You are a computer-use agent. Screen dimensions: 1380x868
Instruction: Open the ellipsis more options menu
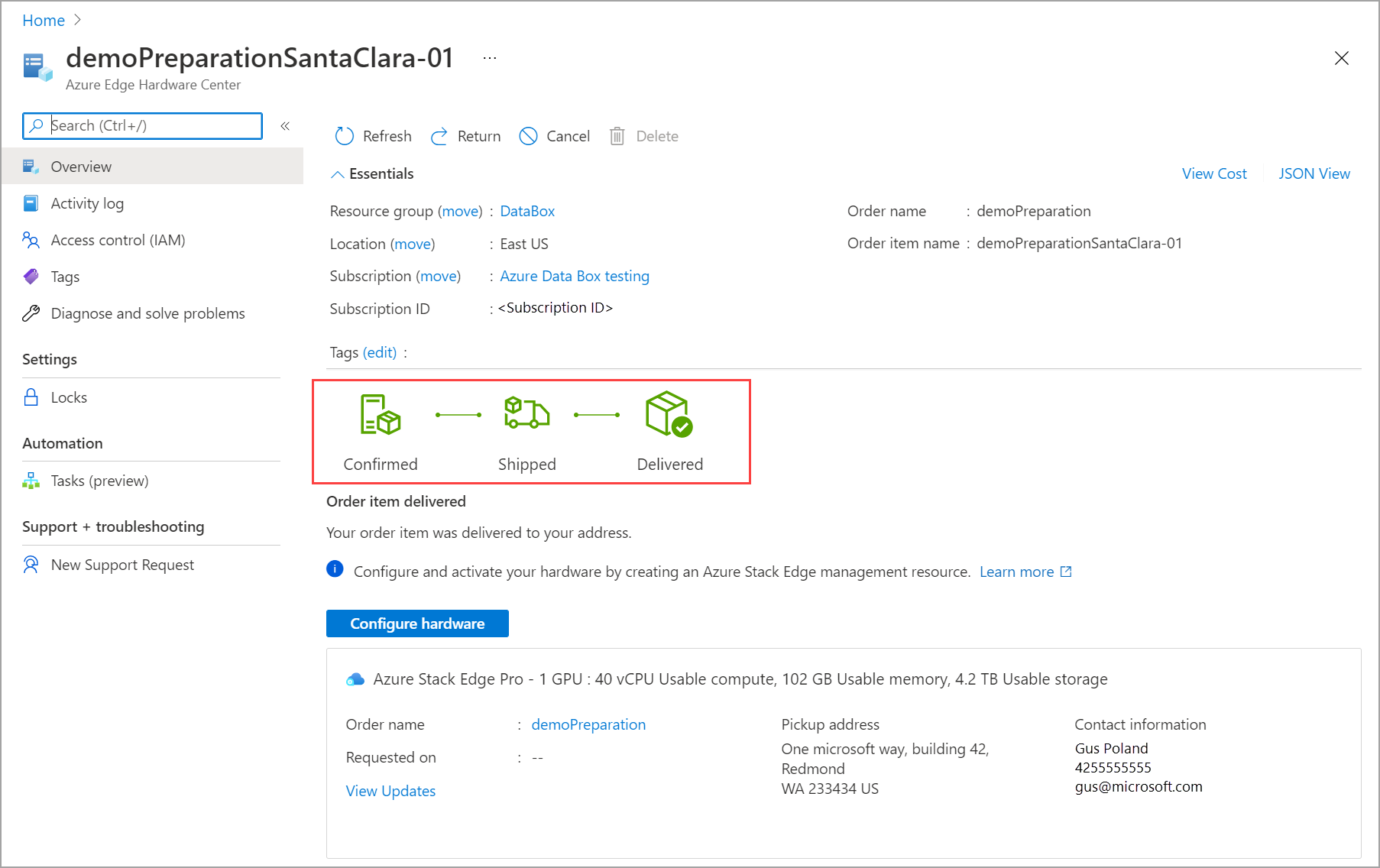pyautogui.click(x=490, y=58)
